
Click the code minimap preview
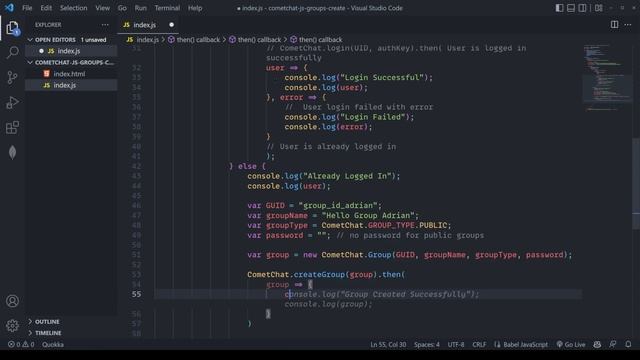tap(606, 78)
